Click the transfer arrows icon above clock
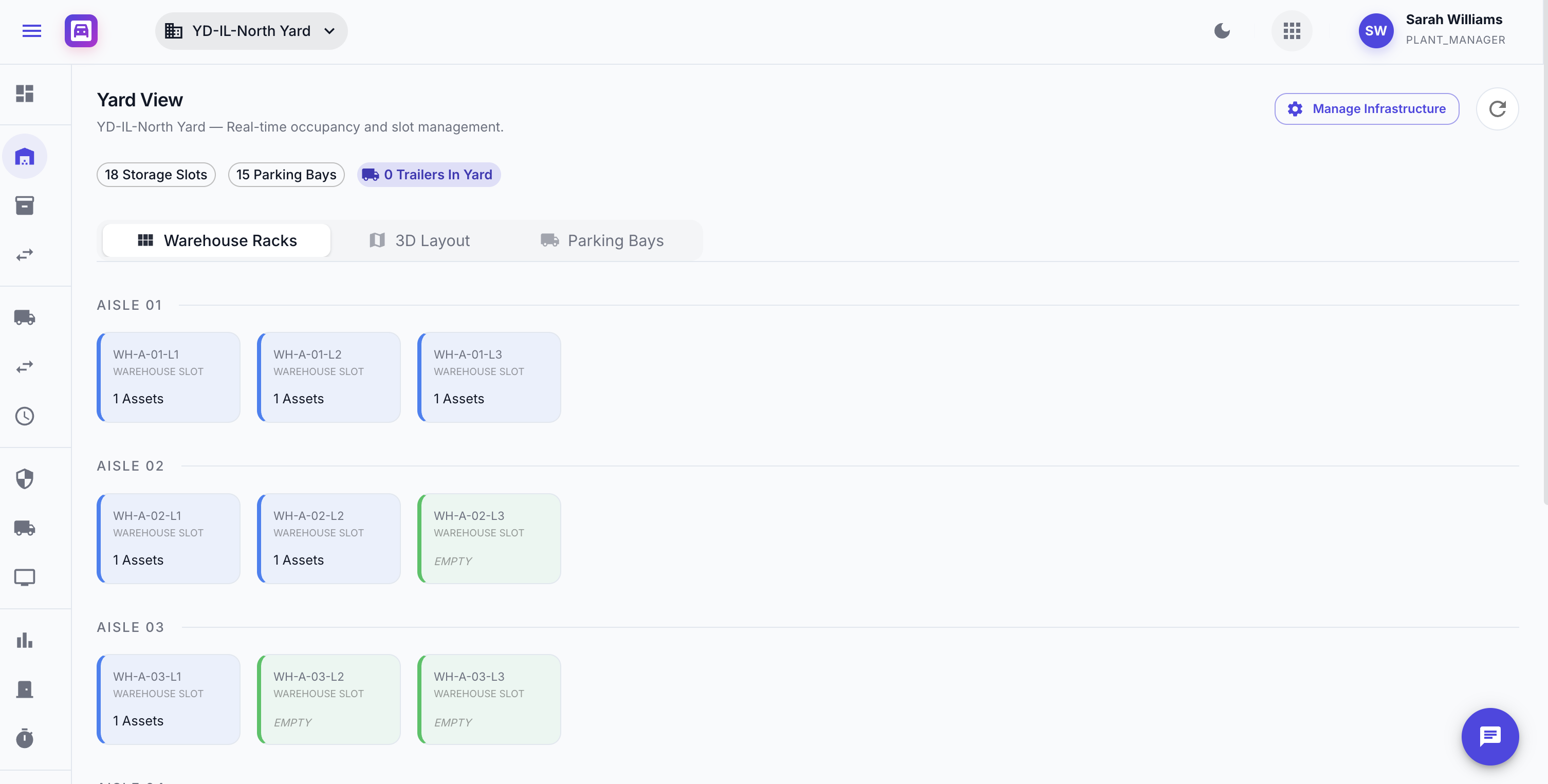Screen dimensions: 1548x784 point(25,366)
